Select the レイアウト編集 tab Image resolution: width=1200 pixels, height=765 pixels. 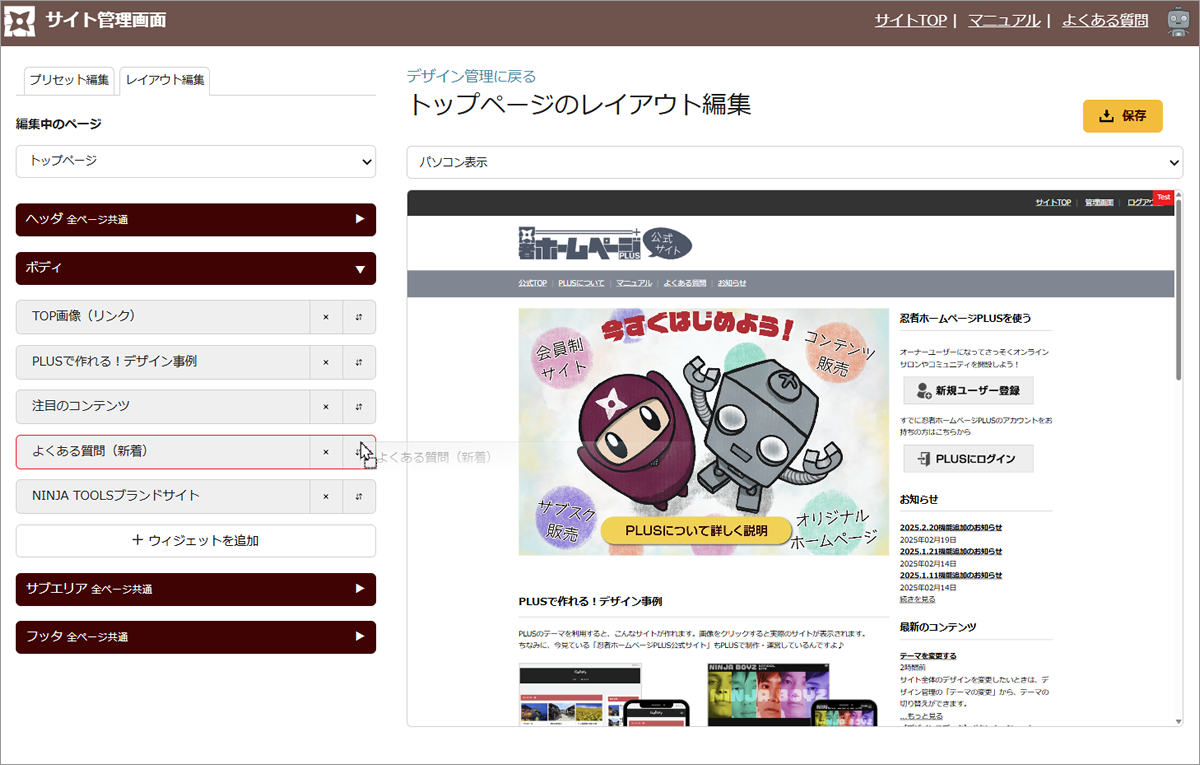pos(165,80)
